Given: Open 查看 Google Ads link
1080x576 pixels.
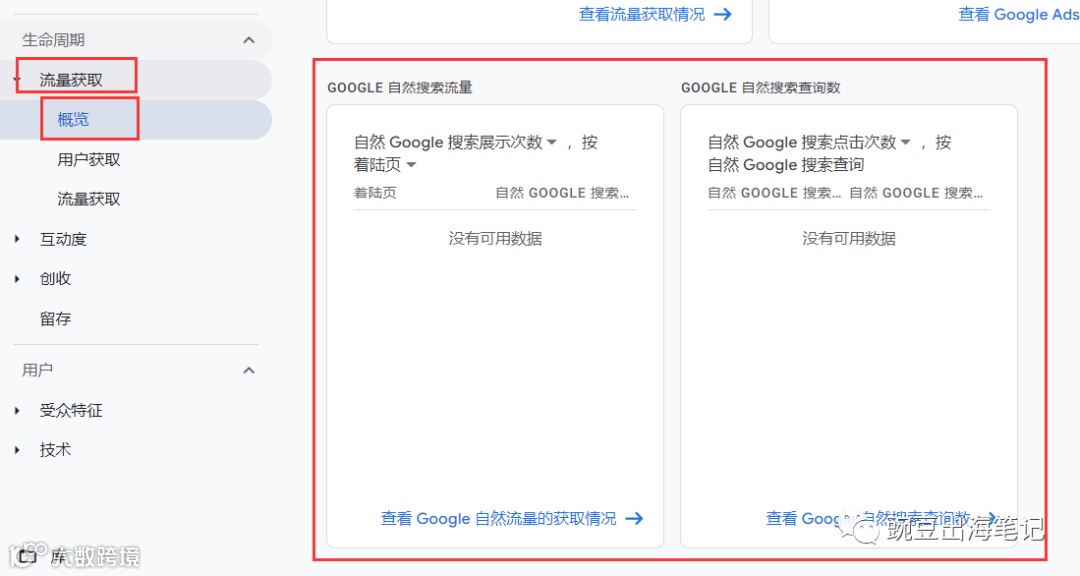Looking at the screenshot, I should 1019,14.
